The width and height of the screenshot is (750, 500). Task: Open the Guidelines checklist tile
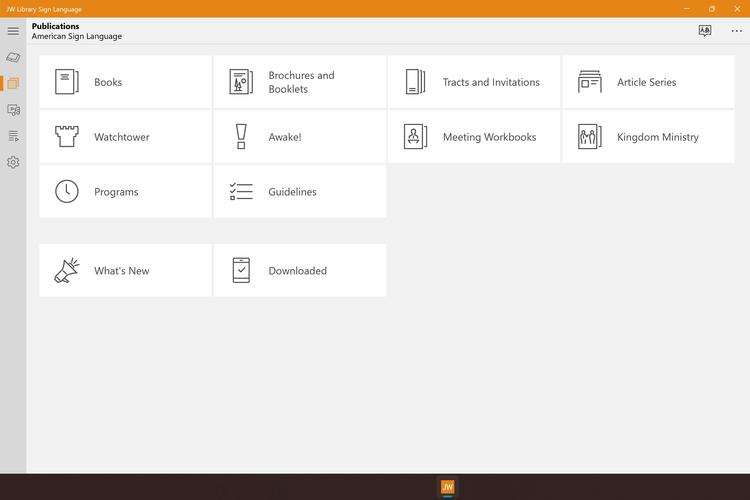299,192
